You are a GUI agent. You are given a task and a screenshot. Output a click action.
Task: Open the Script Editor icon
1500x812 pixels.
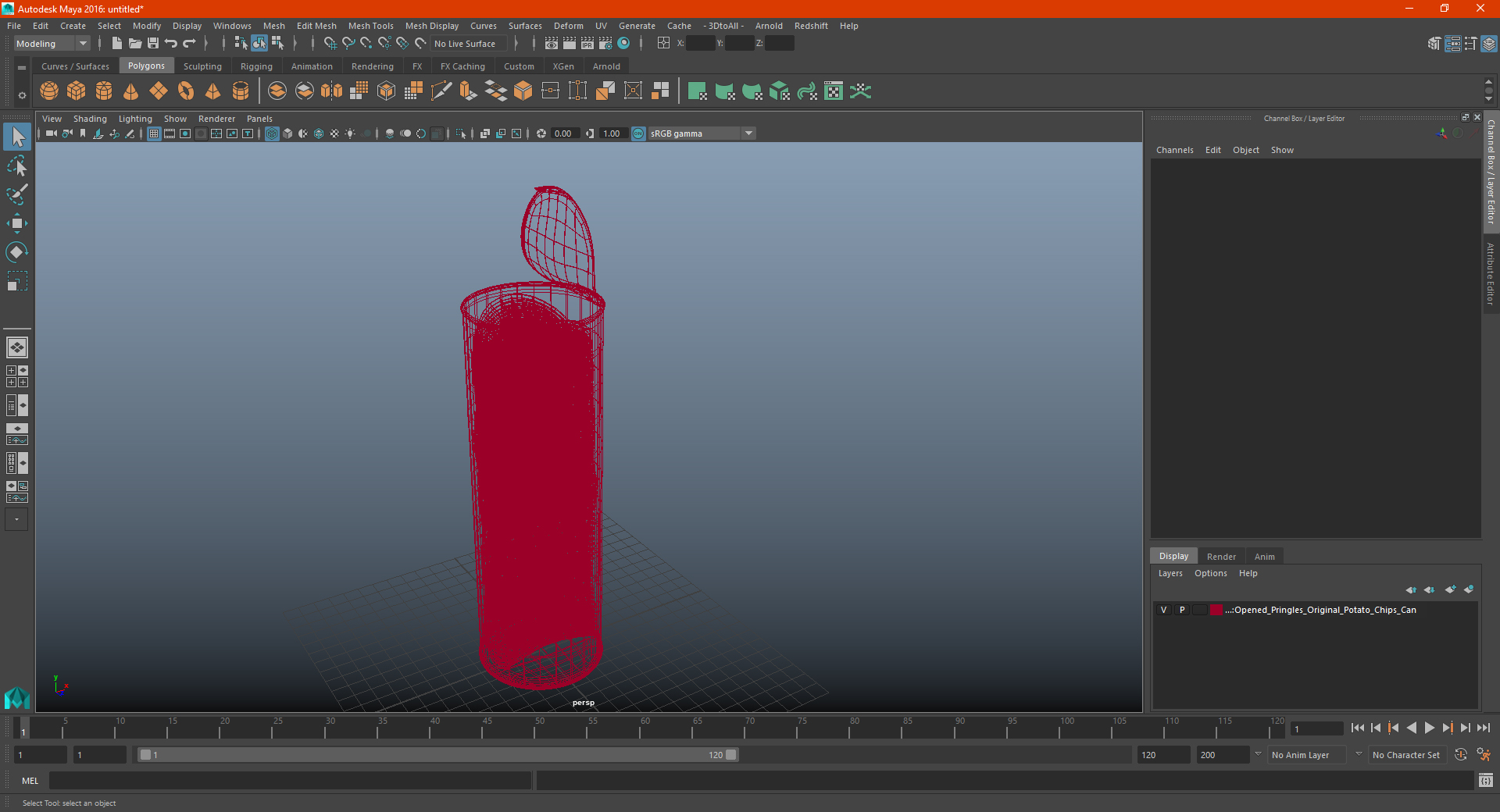1486,780
